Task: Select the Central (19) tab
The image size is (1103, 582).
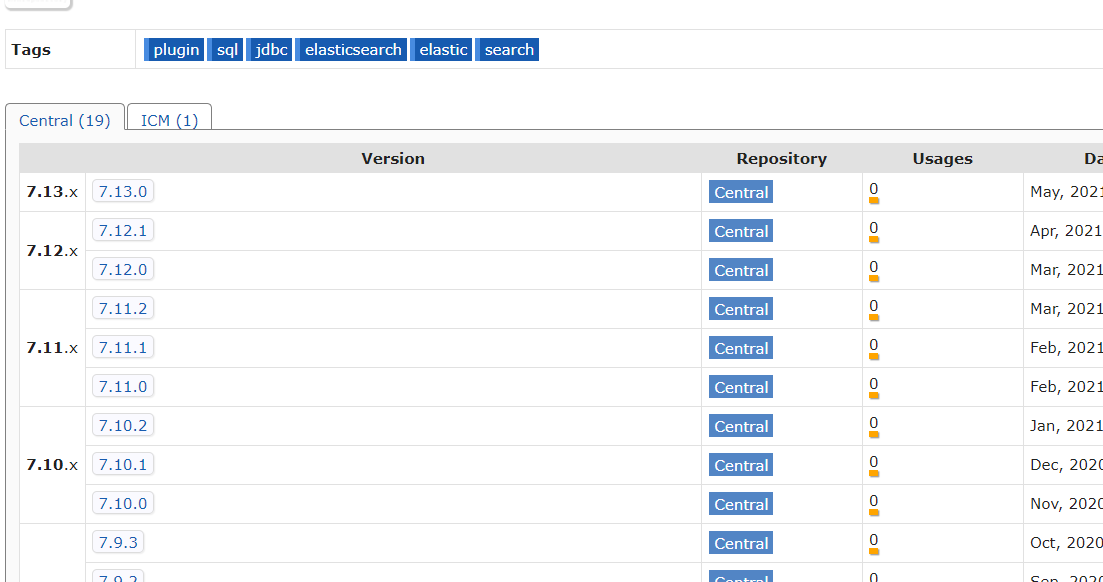Action: click(65, 120)
